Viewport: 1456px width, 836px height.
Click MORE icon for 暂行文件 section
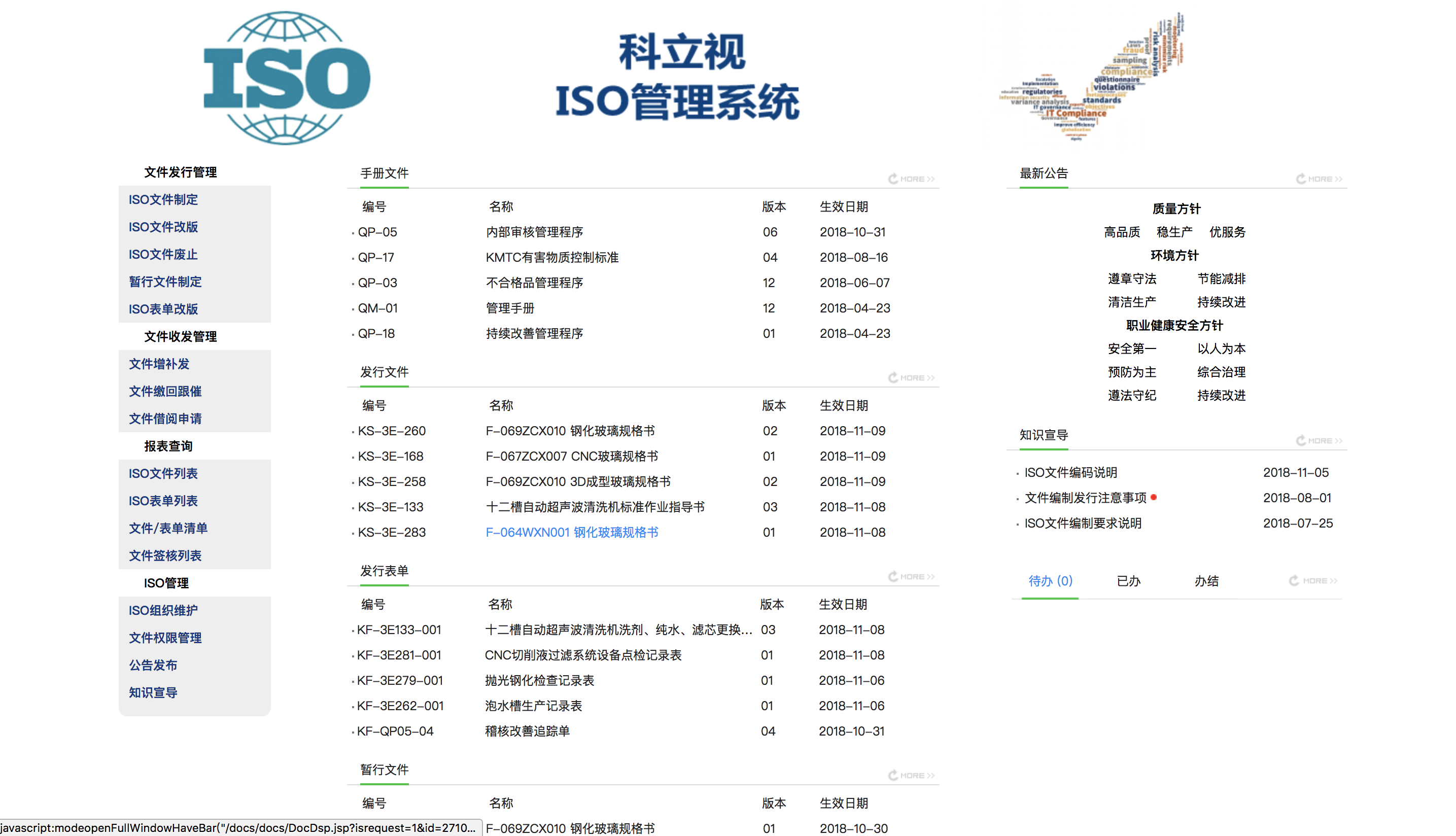click(x=911, y=775)
